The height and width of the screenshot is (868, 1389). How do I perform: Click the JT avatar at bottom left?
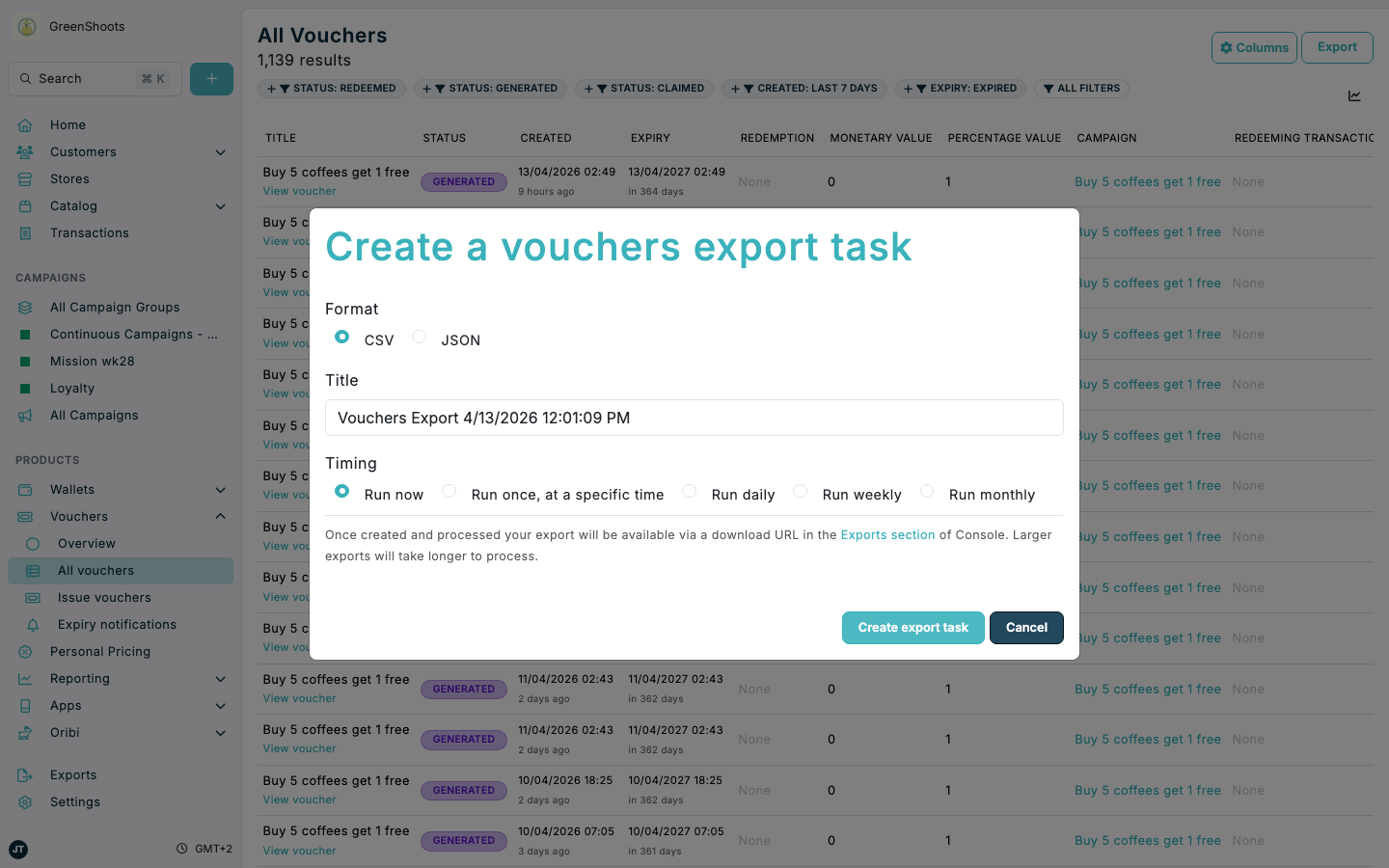point(17,850)
